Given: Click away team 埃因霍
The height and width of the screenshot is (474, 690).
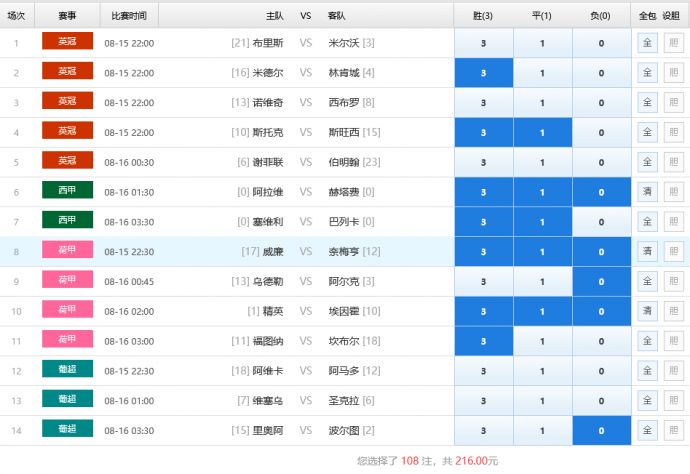Looking at the screenshot, I should click(x=344, y=312).
